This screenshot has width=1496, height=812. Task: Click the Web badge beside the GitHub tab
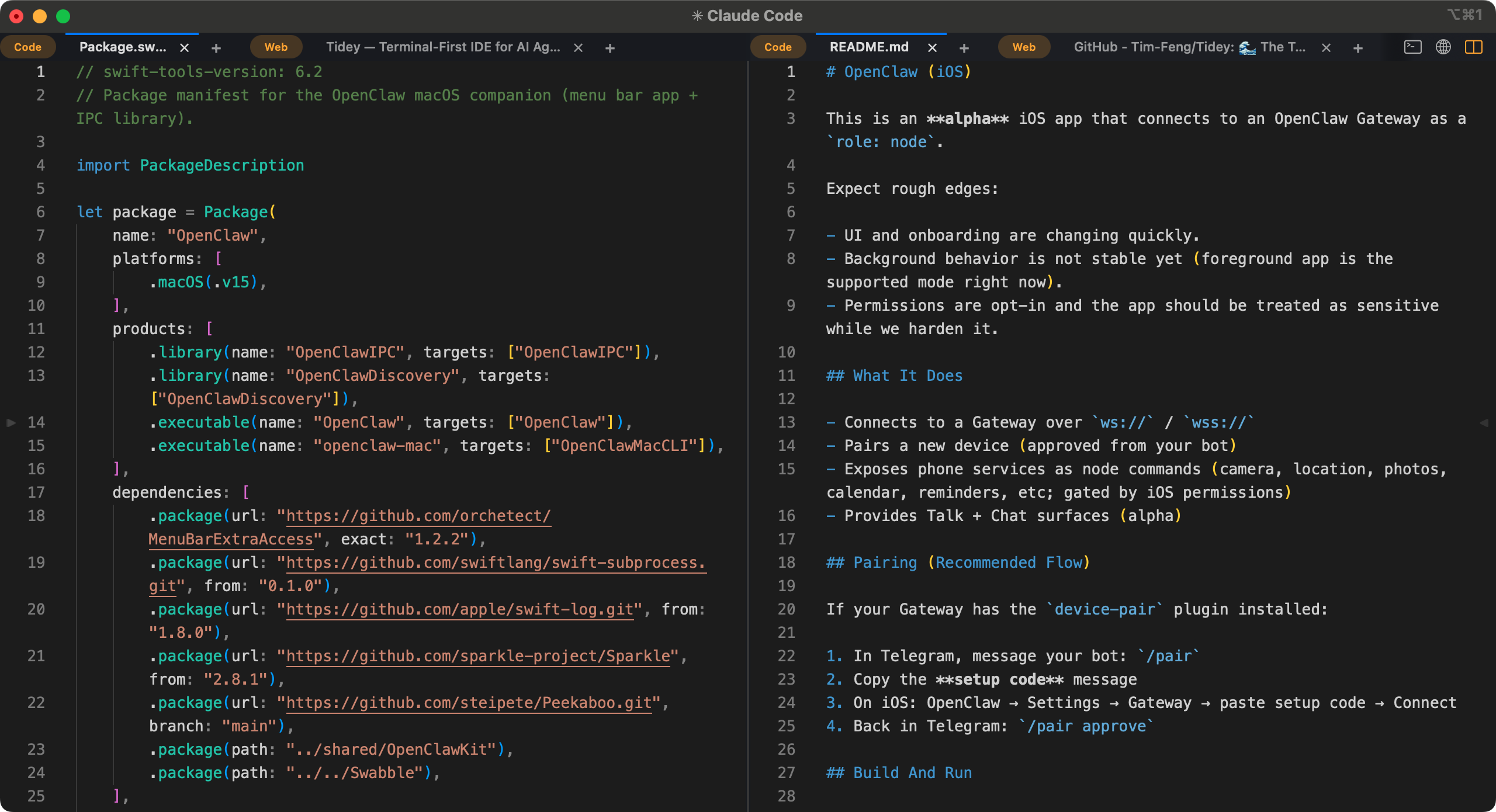click(x=1024, y=47)
